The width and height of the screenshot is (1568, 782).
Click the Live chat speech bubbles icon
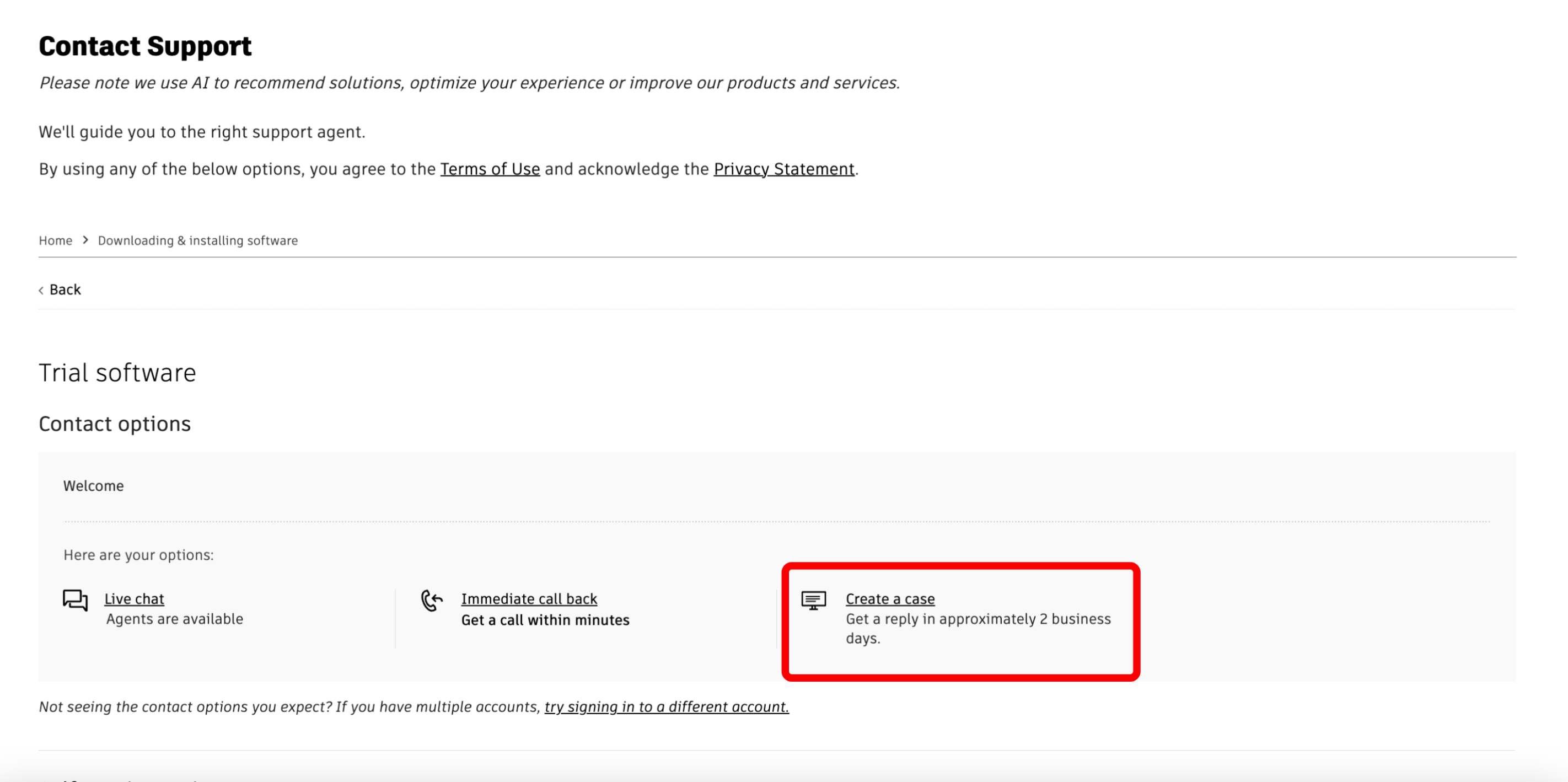tap(75, 600)
